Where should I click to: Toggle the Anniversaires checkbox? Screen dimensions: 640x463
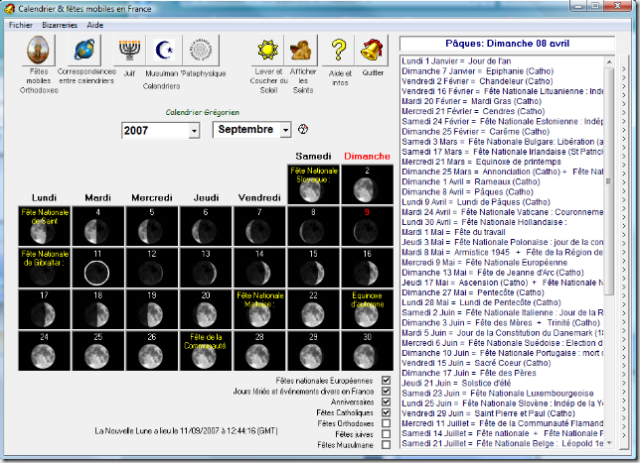[386, 402]
